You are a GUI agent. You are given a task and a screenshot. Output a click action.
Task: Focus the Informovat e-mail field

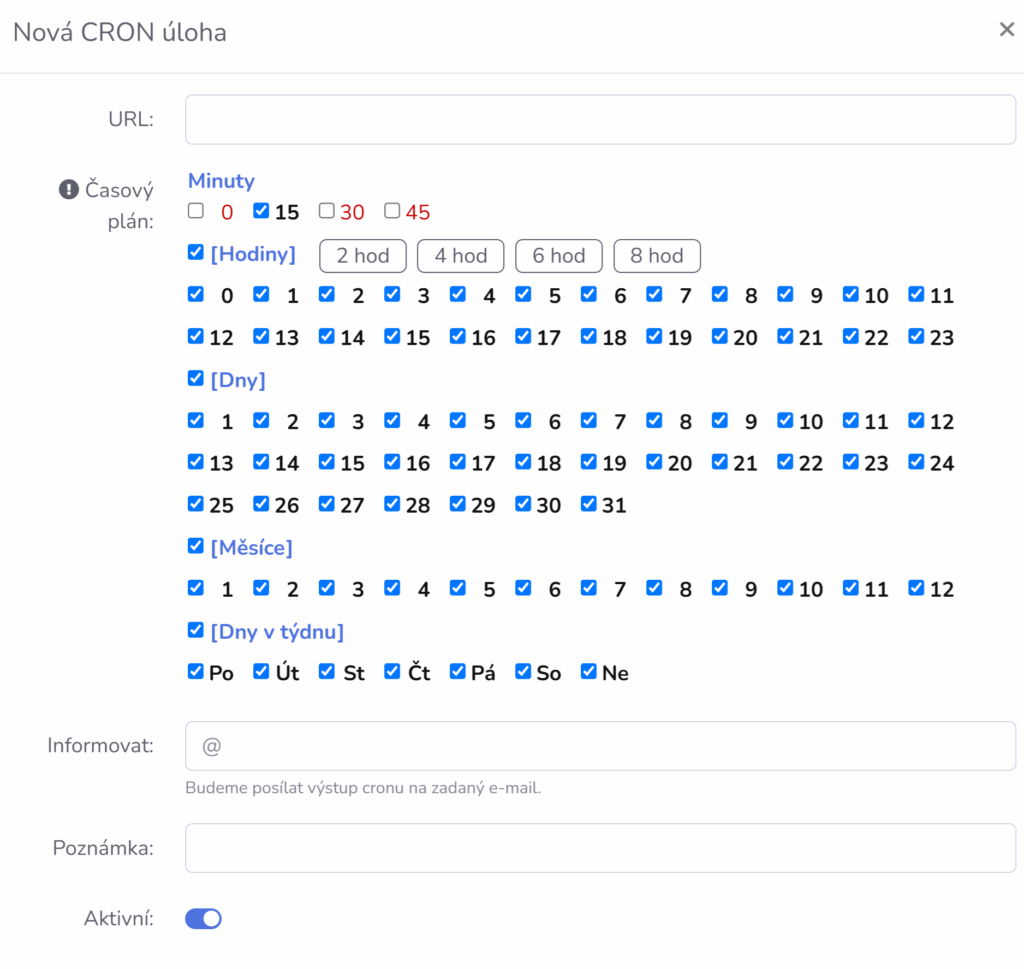click(x=600, y=746)
